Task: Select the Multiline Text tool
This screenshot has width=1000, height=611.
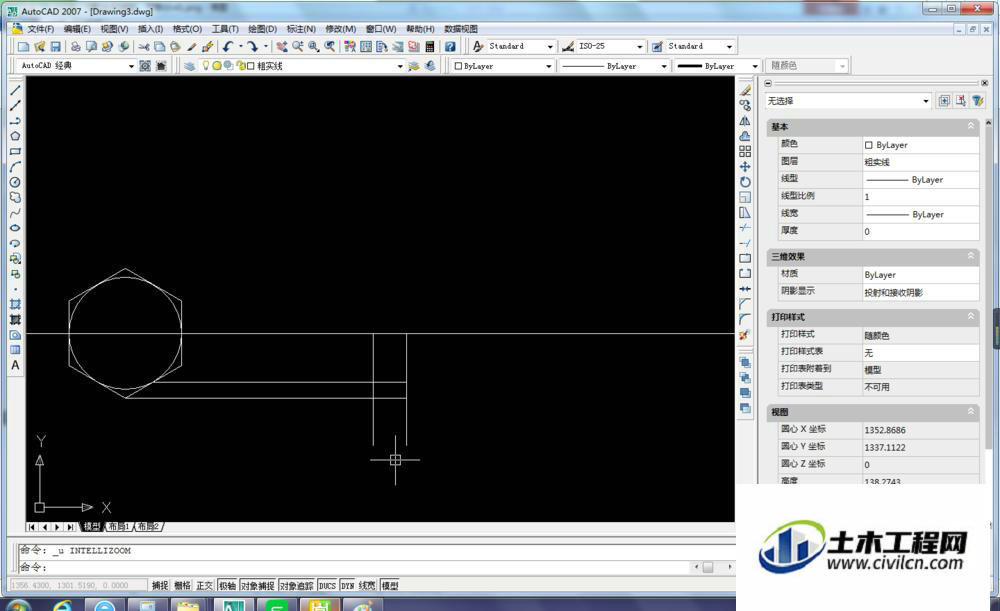Action: tap(15, 365)
